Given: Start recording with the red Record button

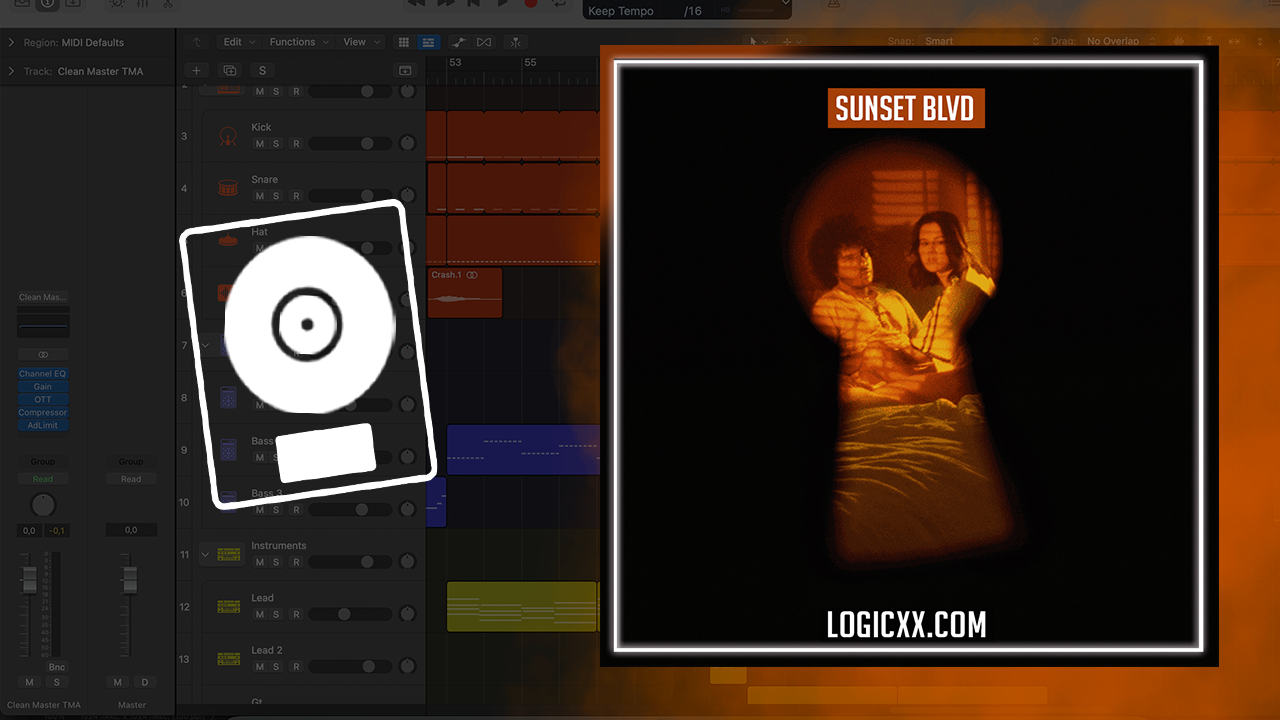Looking at the screenshot, I should (x=531, y=4).
